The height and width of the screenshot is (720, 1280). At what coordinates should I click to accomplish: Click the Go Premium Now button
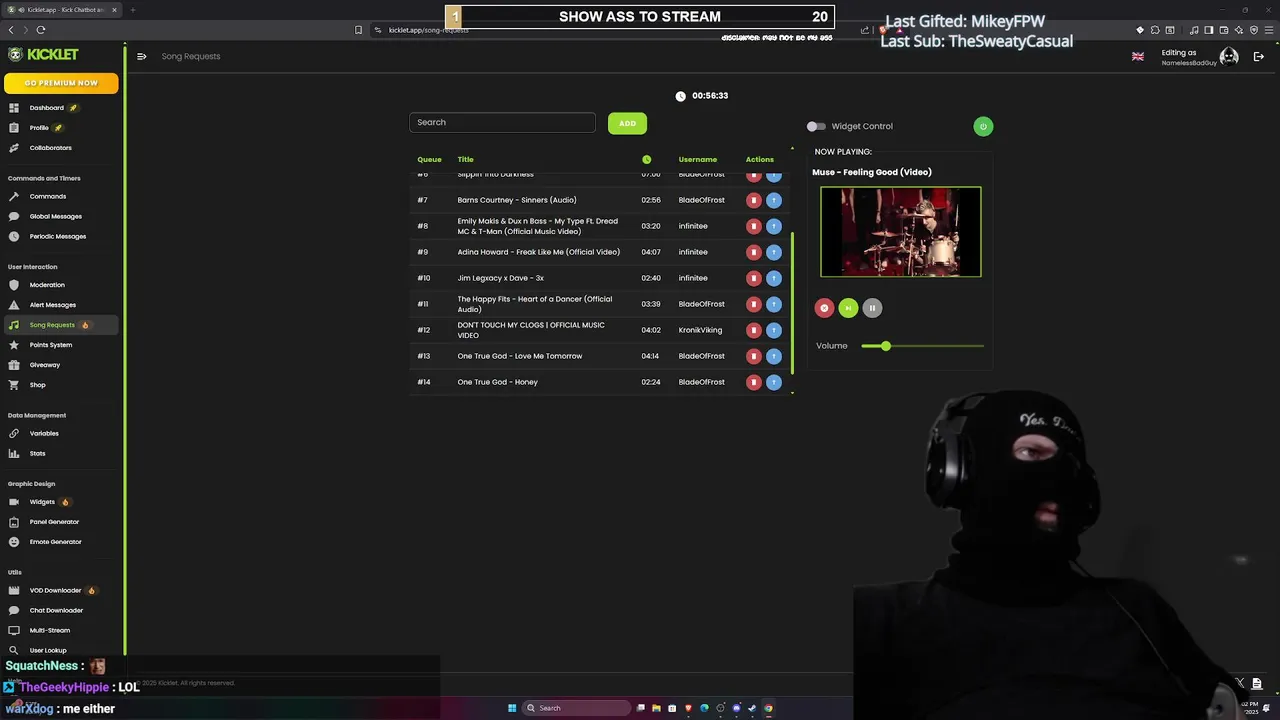point(61,83)
